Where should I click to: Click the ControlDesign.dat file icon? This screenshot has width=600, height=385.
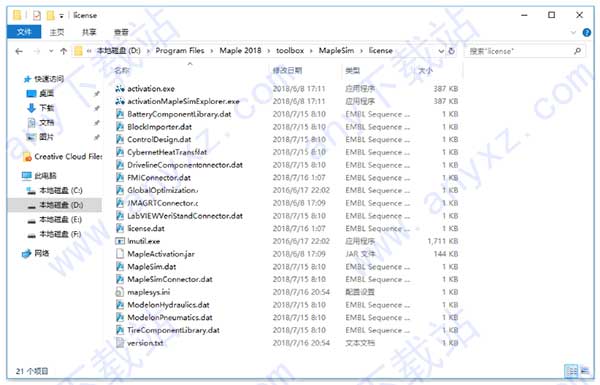click(x=120, y=139)
